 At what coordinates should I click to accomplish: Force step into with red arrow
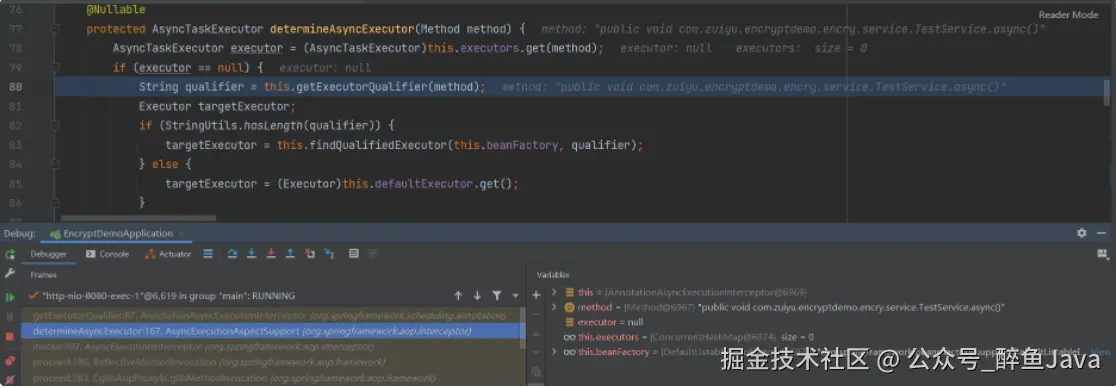coord(271,253)
